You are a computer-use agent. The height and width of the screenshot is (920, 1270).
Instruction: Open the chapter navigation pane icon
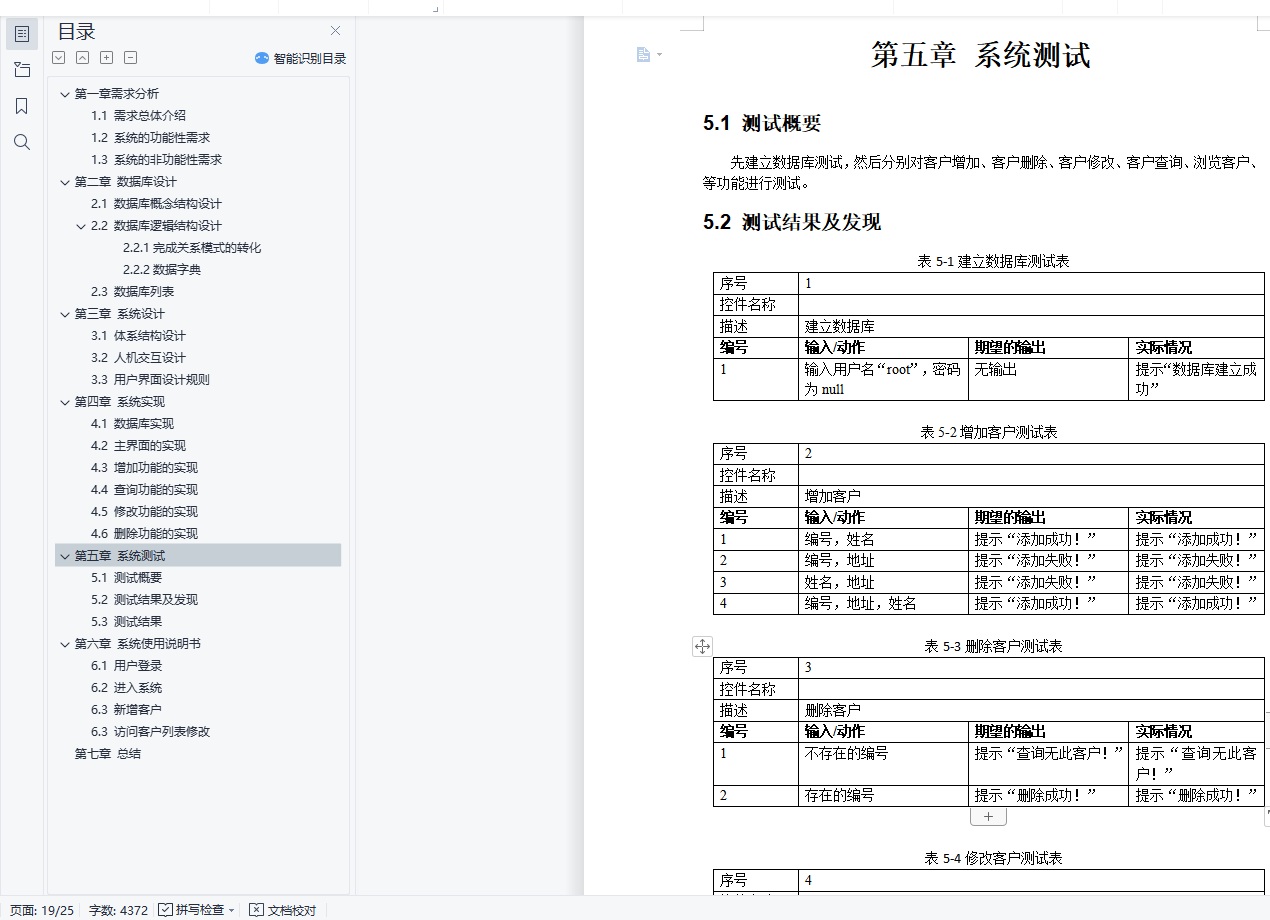(22, 70)
